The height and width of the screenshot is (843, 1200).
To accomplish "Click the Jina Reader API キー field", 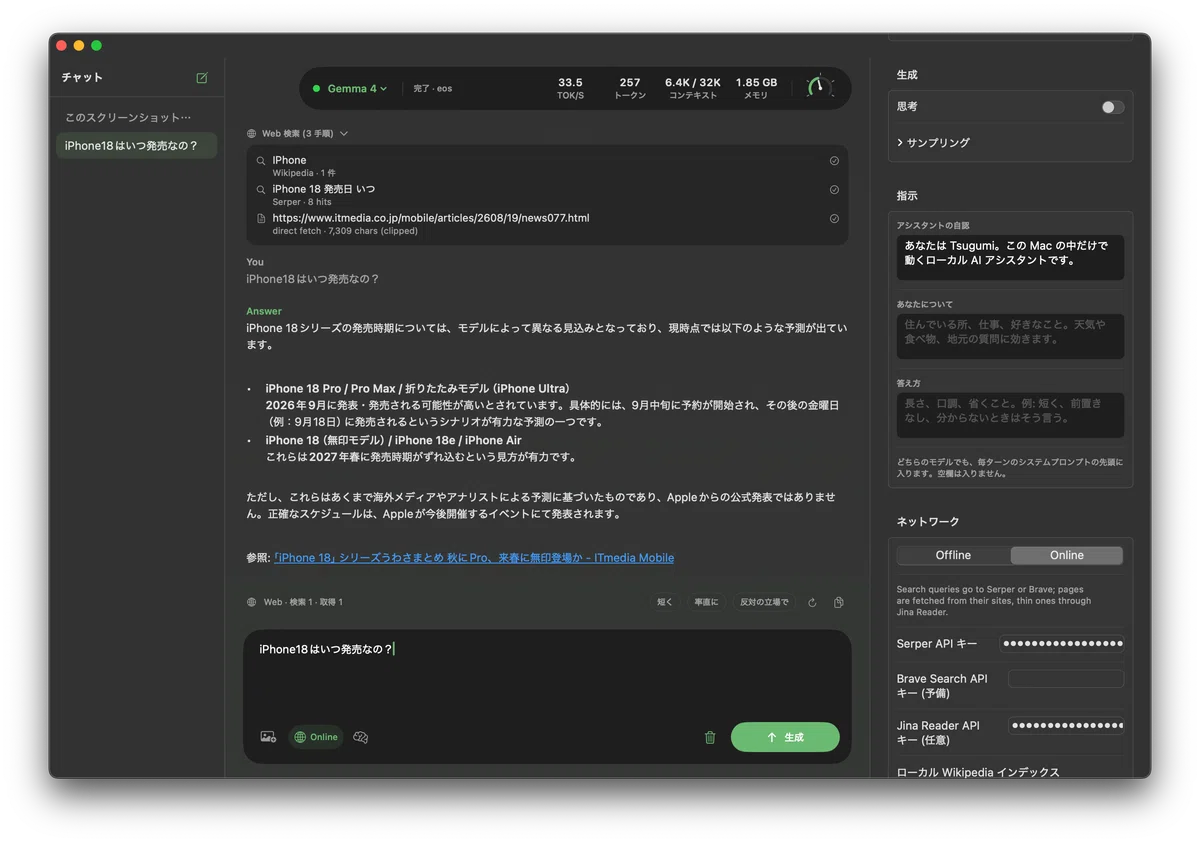I will click(1066, 726).
